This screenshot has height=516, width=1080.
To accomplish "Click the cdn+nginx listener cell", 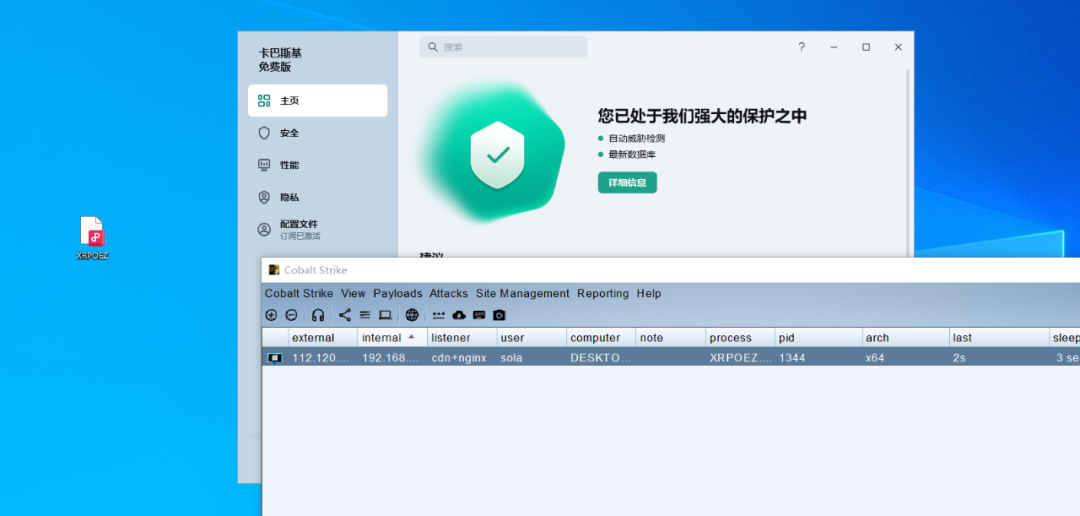I will pyautogui.click(x=462, y=358).
